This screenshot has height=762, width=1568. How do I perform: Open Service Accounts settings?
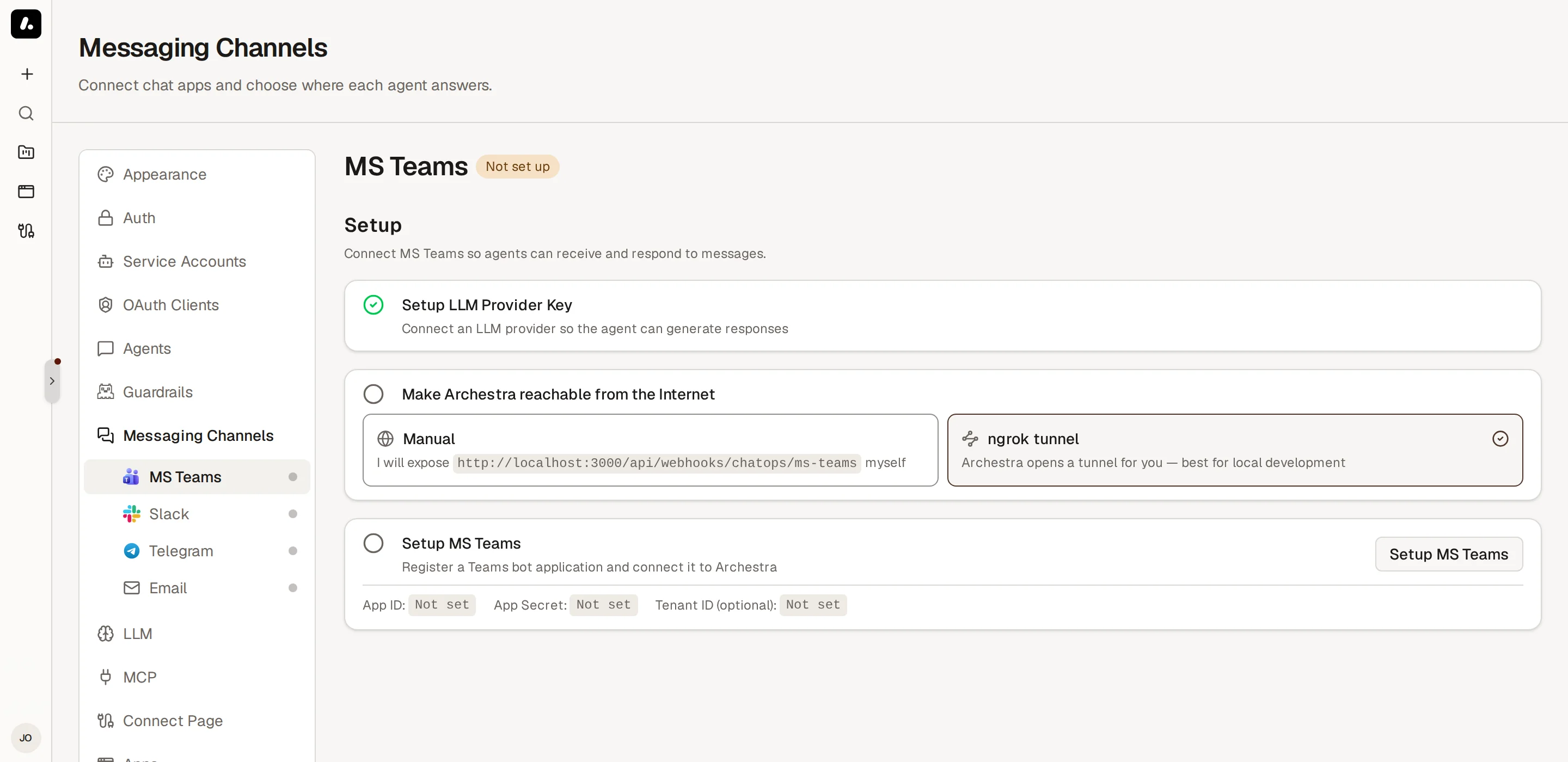pyautogui.click(x=197, y=262)
